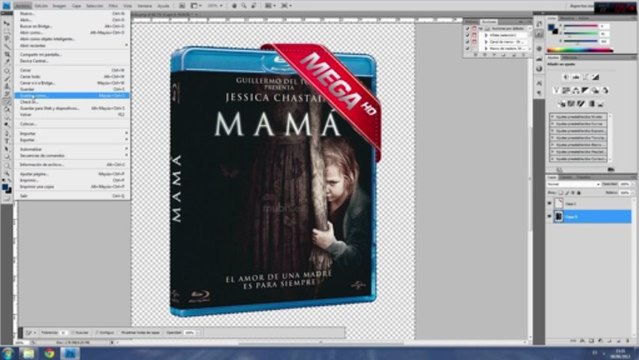Select the Gradient tool
Viewport: 639px width, 360px height.
pos(7,109)
